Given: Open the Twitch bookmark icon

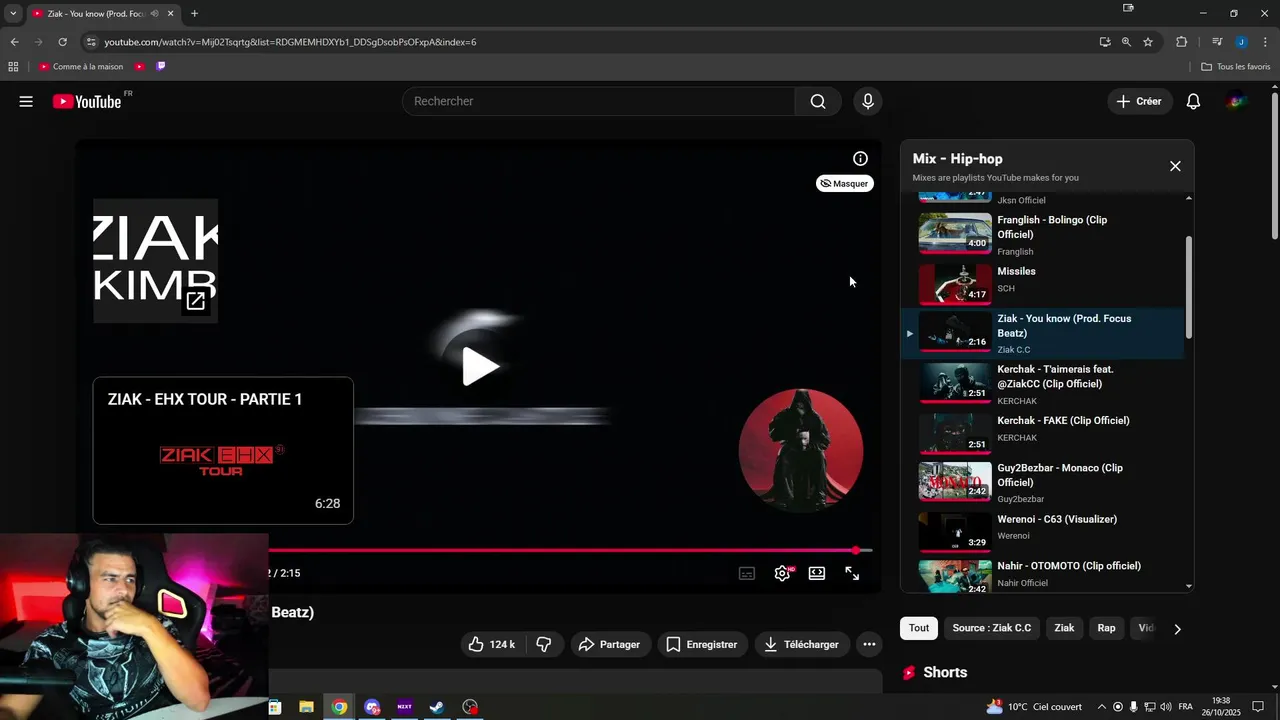Looking at the screenshot, I should point(161,67).
